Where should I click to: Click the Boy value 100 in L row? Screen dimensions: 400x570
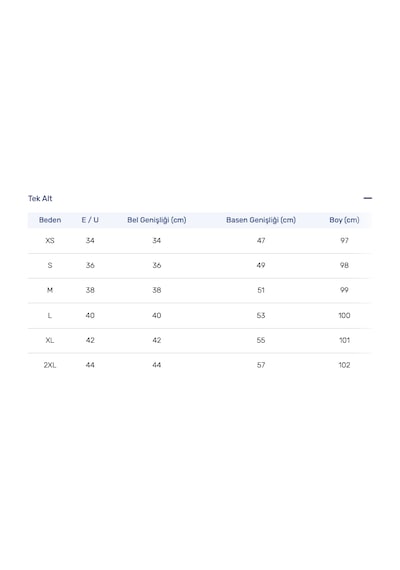pyautogui.click(x=344, y=315)
